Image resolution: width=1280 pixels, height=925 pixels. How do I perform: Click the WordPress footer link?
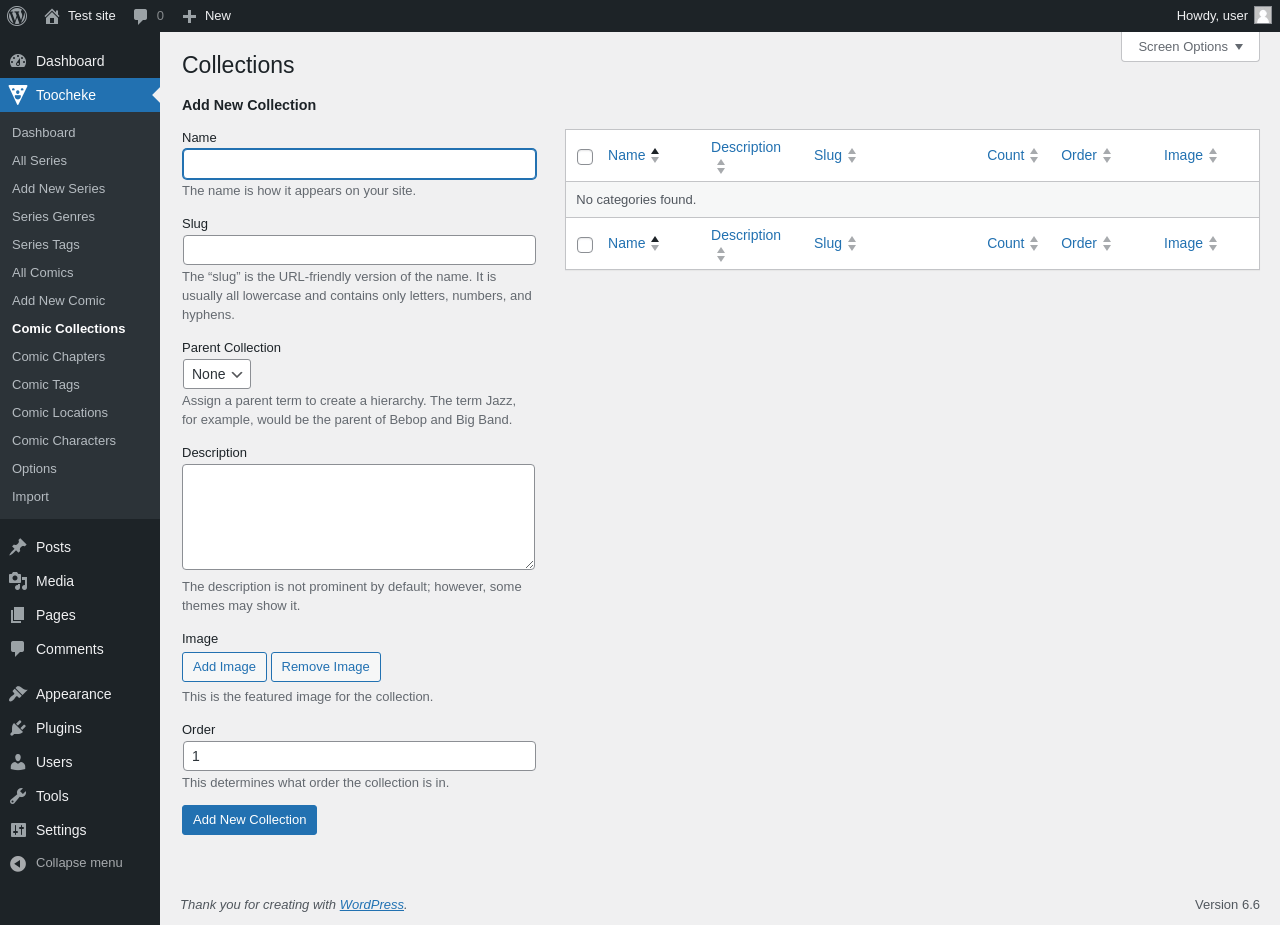(x=372, y=904)
